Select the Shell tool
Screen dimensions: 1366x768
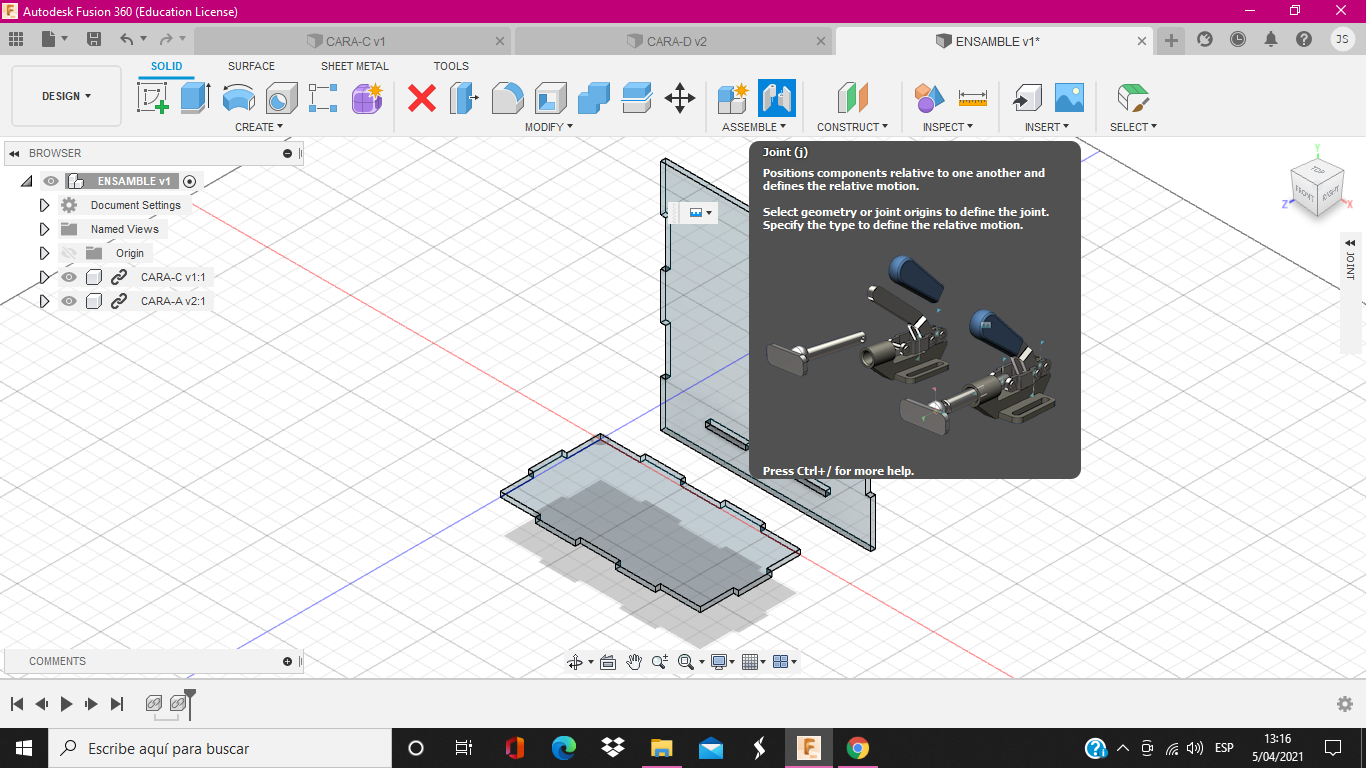pos(551,98)
